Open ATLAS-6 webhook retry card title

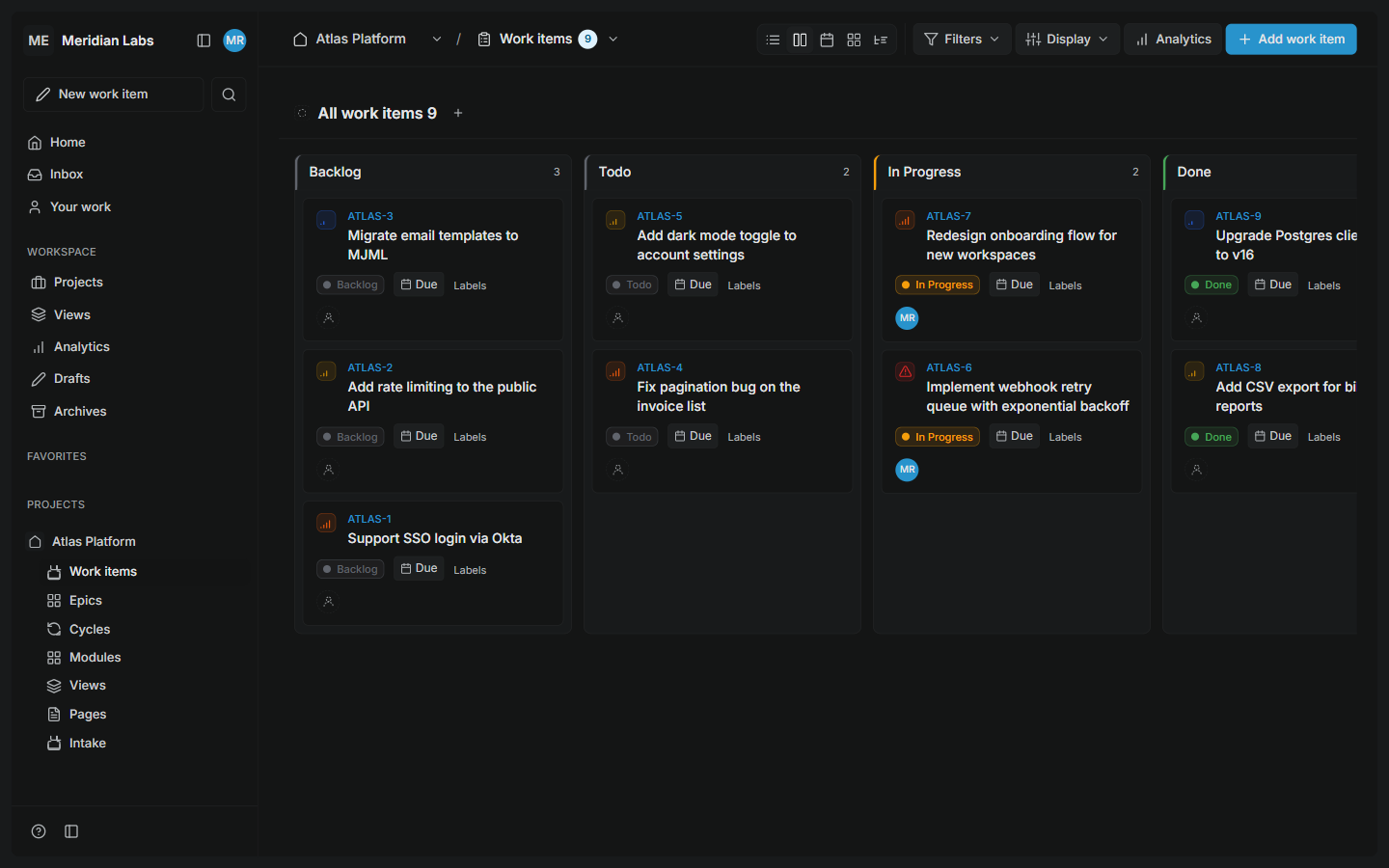pyautogui.click(x=1027, y=396)
